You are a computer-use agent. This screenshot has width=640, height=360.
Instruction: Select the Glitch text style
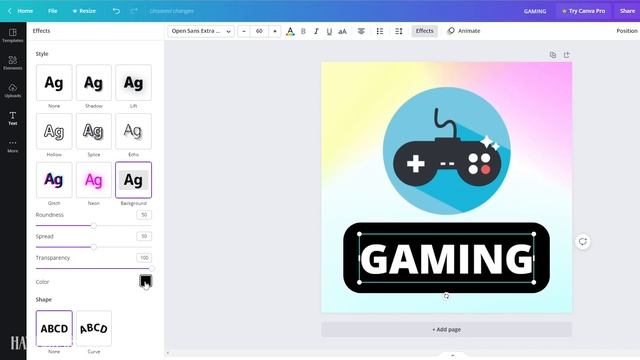pyautogui.click(x=54, y=180)
